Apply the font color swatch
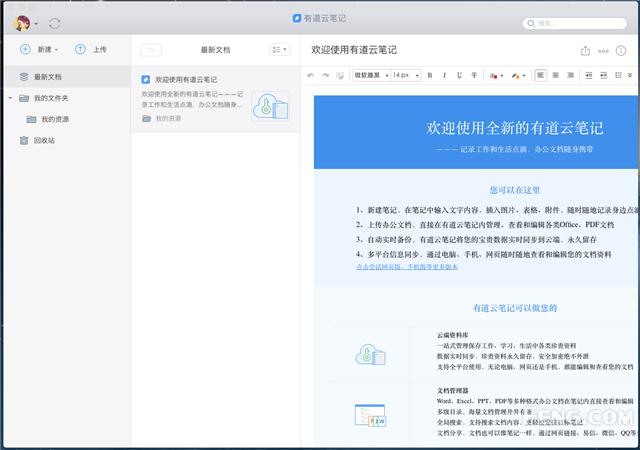Viewport: 640px width, 450px height. (x=493, y=76)
